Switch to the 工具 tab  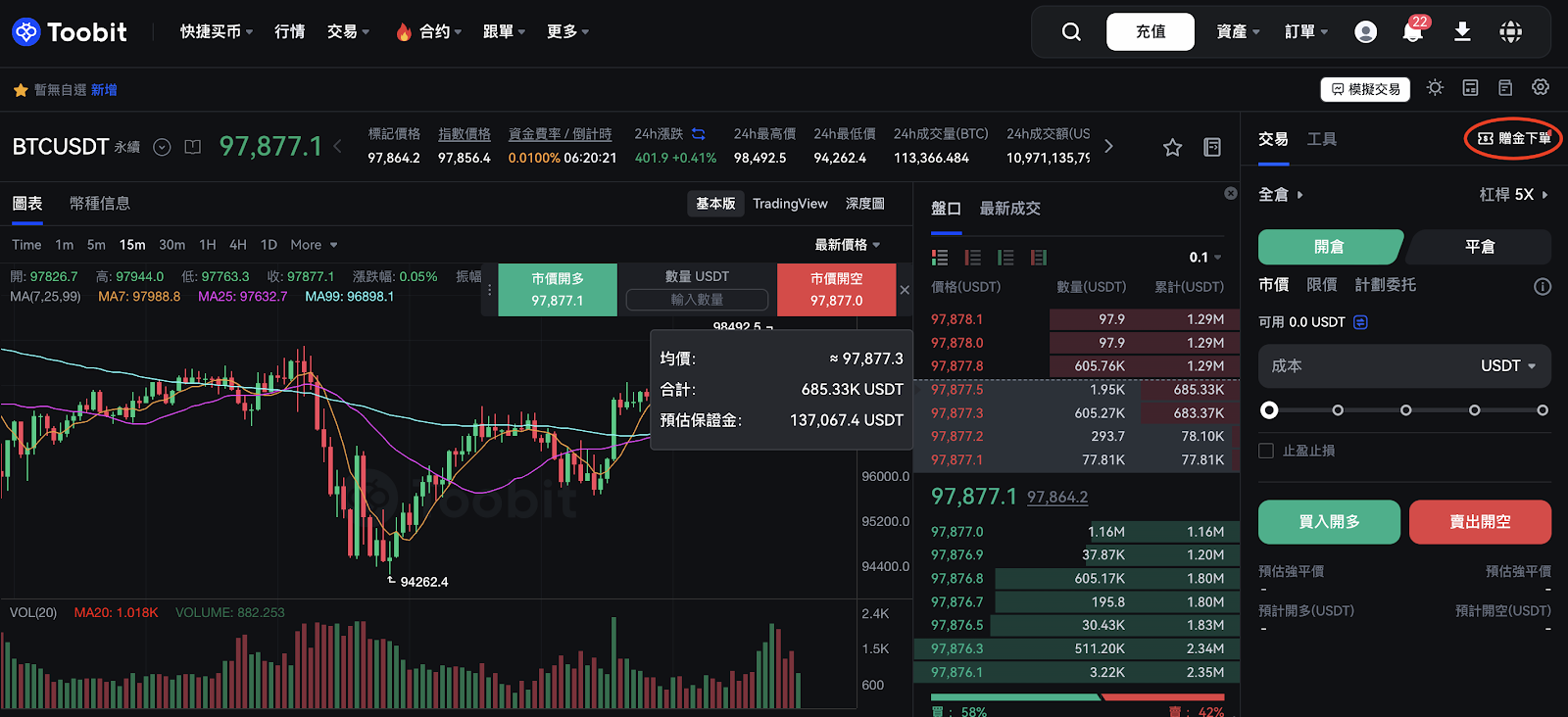(1322, 139)
